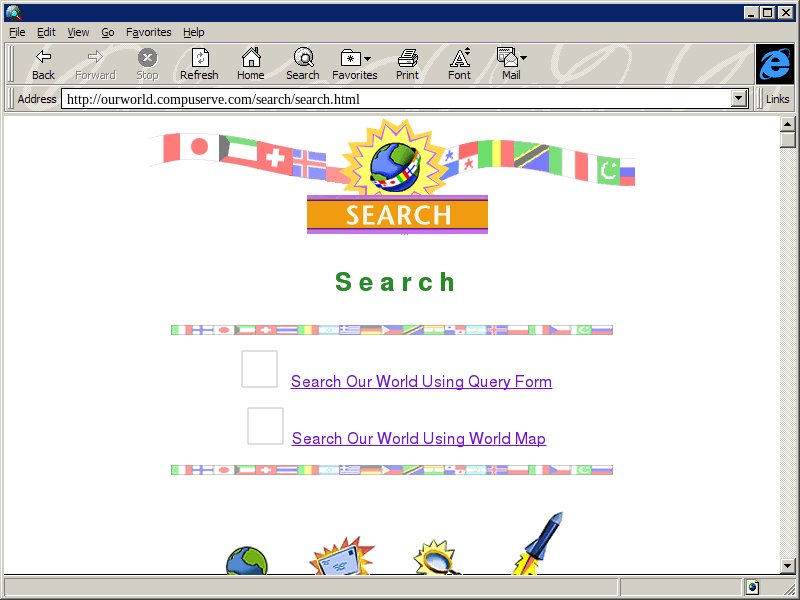Screen dimensions: 800x600
Task: Expand the address bar history dropdown
Action: point(740,99)
